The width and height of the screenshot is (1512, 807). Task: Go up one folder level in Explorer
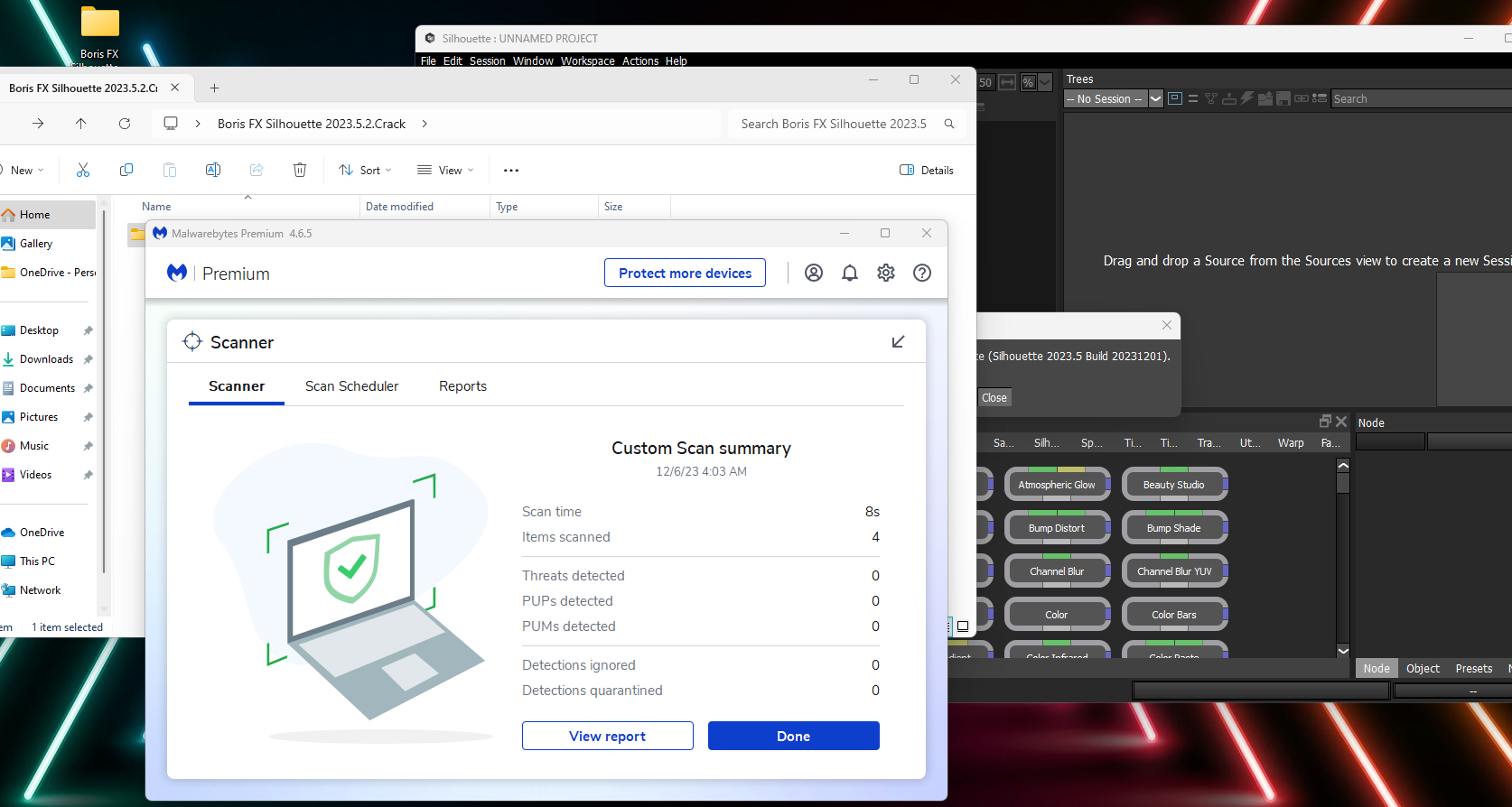coord(81,124)
